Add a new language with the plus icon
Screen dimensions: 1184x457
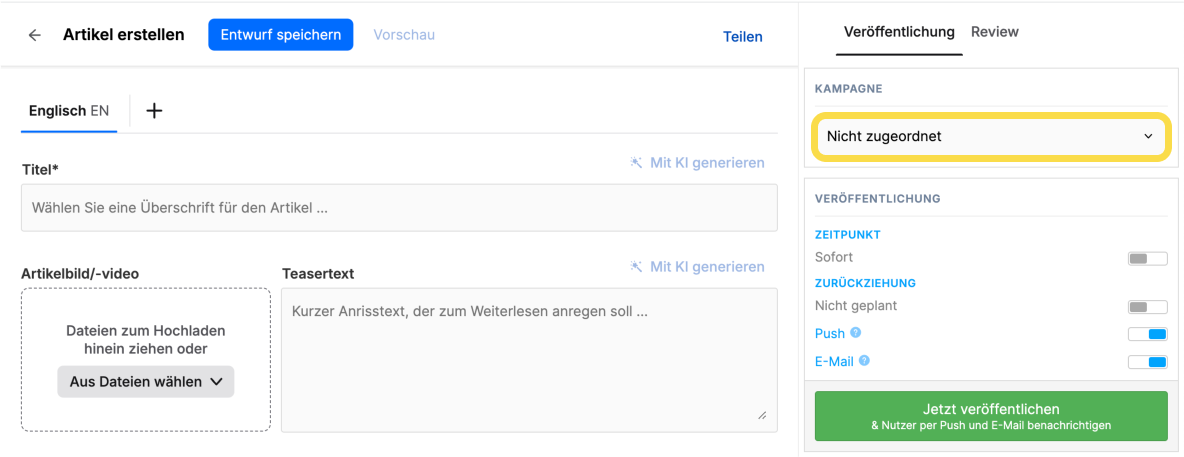154,111
